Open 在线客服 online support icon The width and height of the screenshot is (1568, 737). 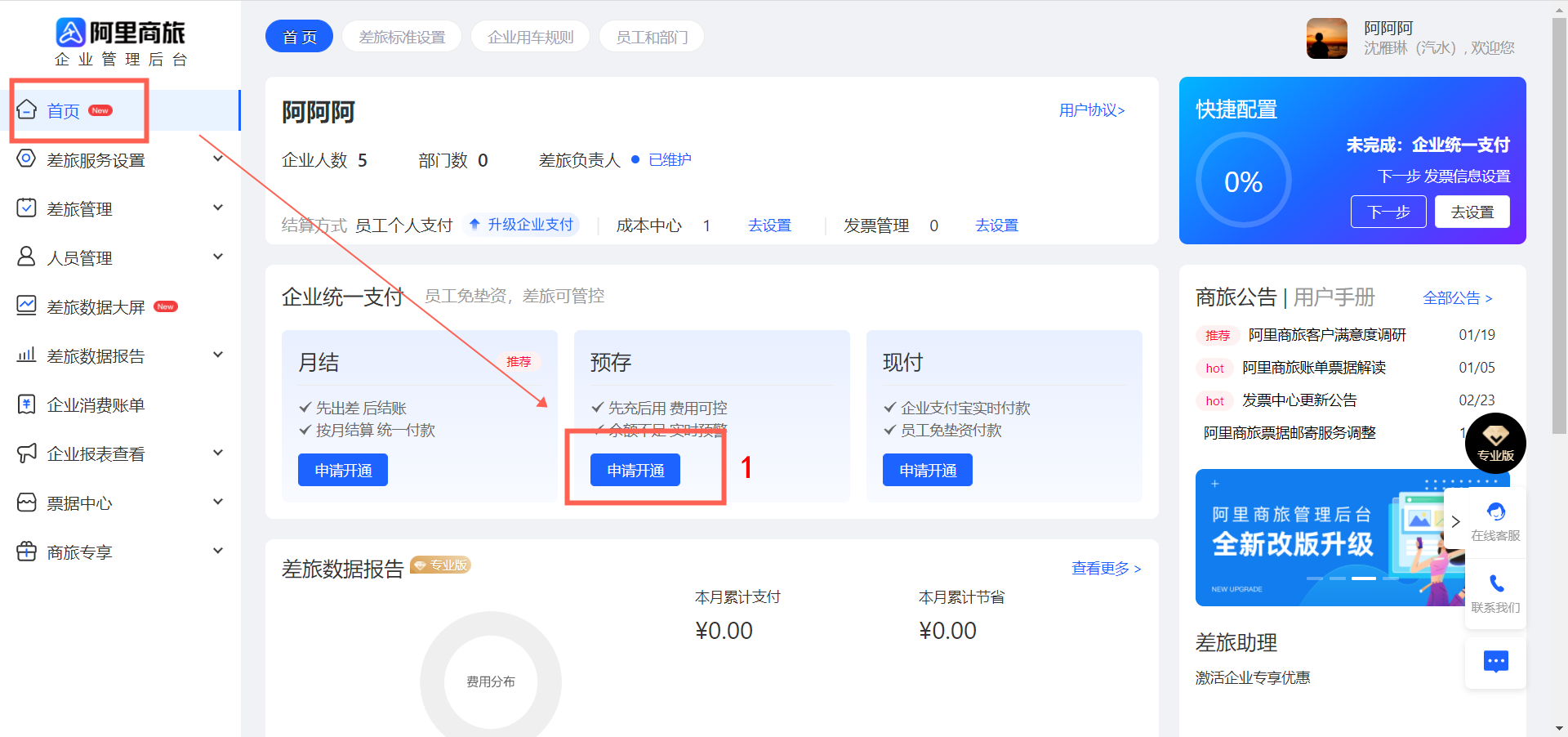coord(1496,512)
